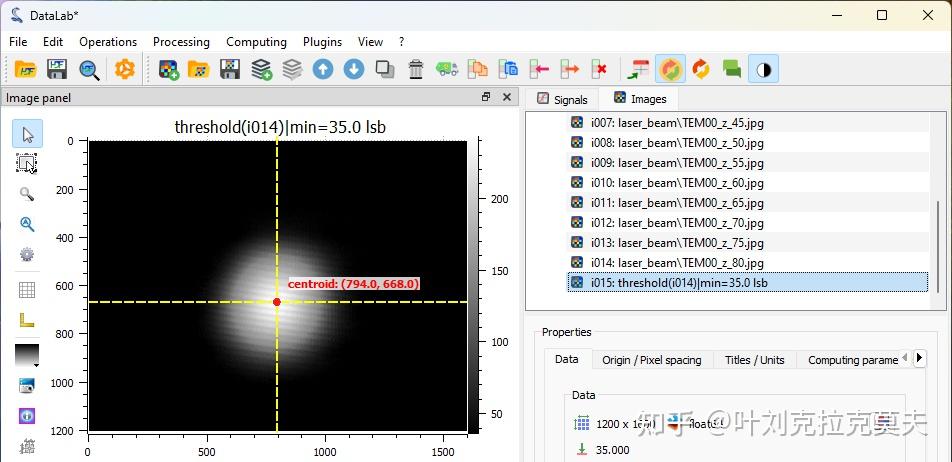Viewport: 952px width, 462px height.
Task: Open the question mark help menu
Action: (x=401, y=42)
